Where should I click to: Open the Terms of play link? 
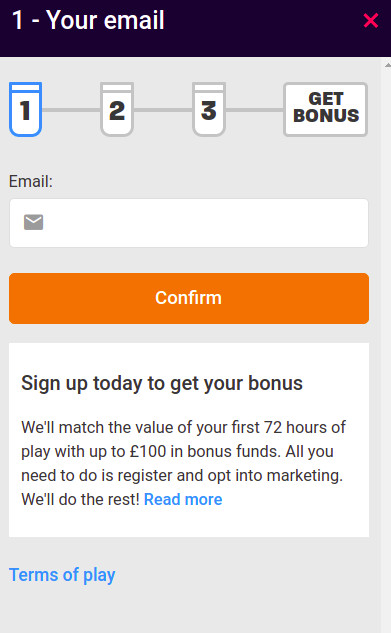(62, 575)
